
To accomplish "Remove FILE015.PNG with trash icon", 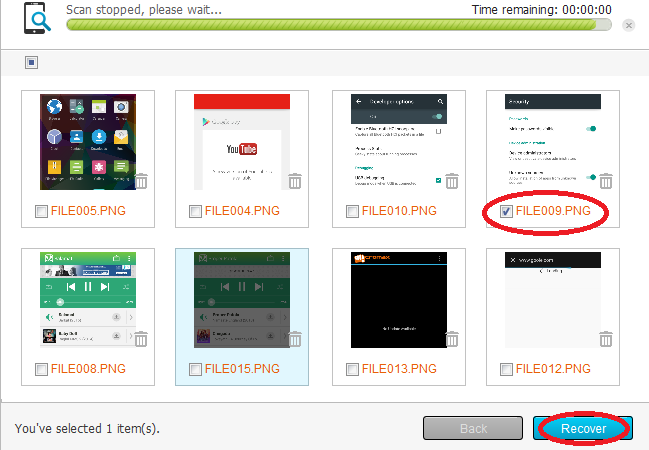I will (295, 339).
